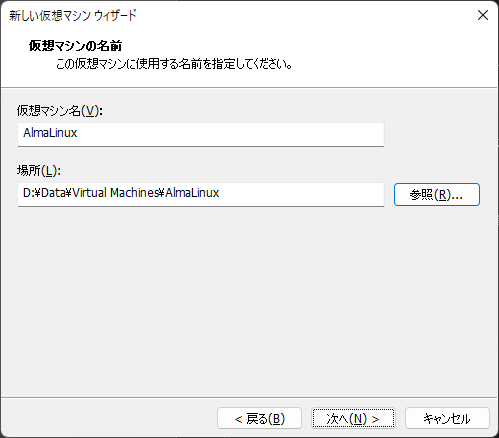Click the underlined N in the 次へ button
This screenshot has height=438, width=499.
coord(358,419)
